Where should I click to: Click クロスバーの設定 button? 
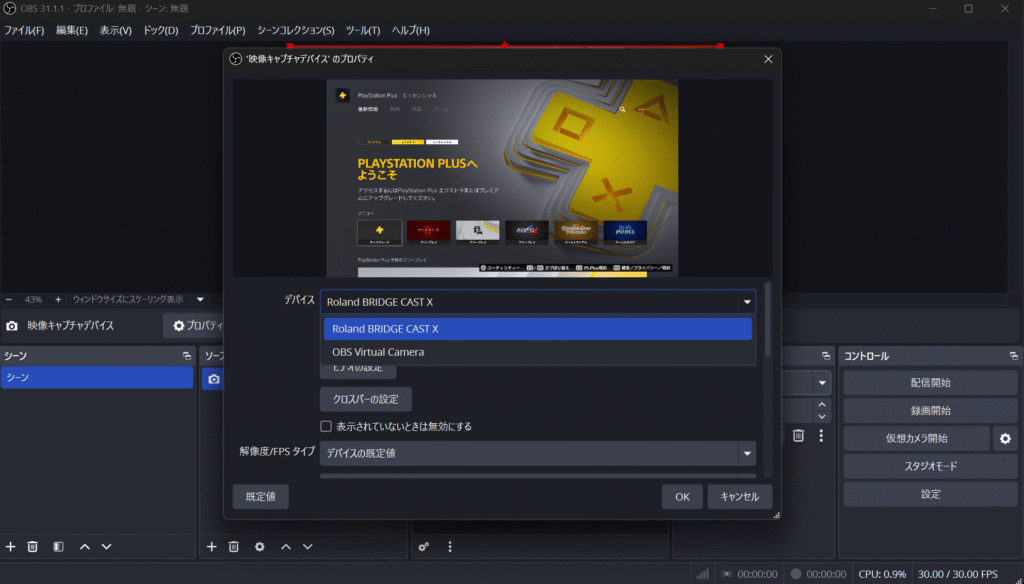(366, 399)
